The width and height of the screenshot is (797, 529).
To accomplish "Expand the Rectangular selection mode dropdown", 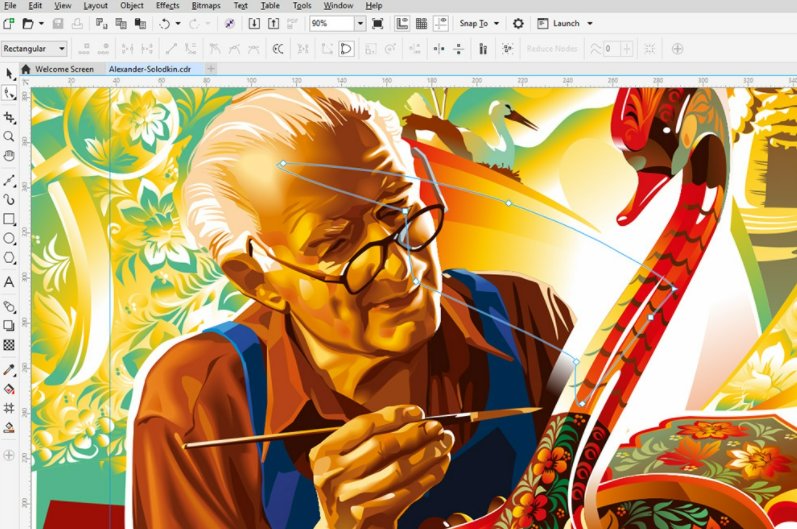I will pyautogui.click(x=62, y=48).
